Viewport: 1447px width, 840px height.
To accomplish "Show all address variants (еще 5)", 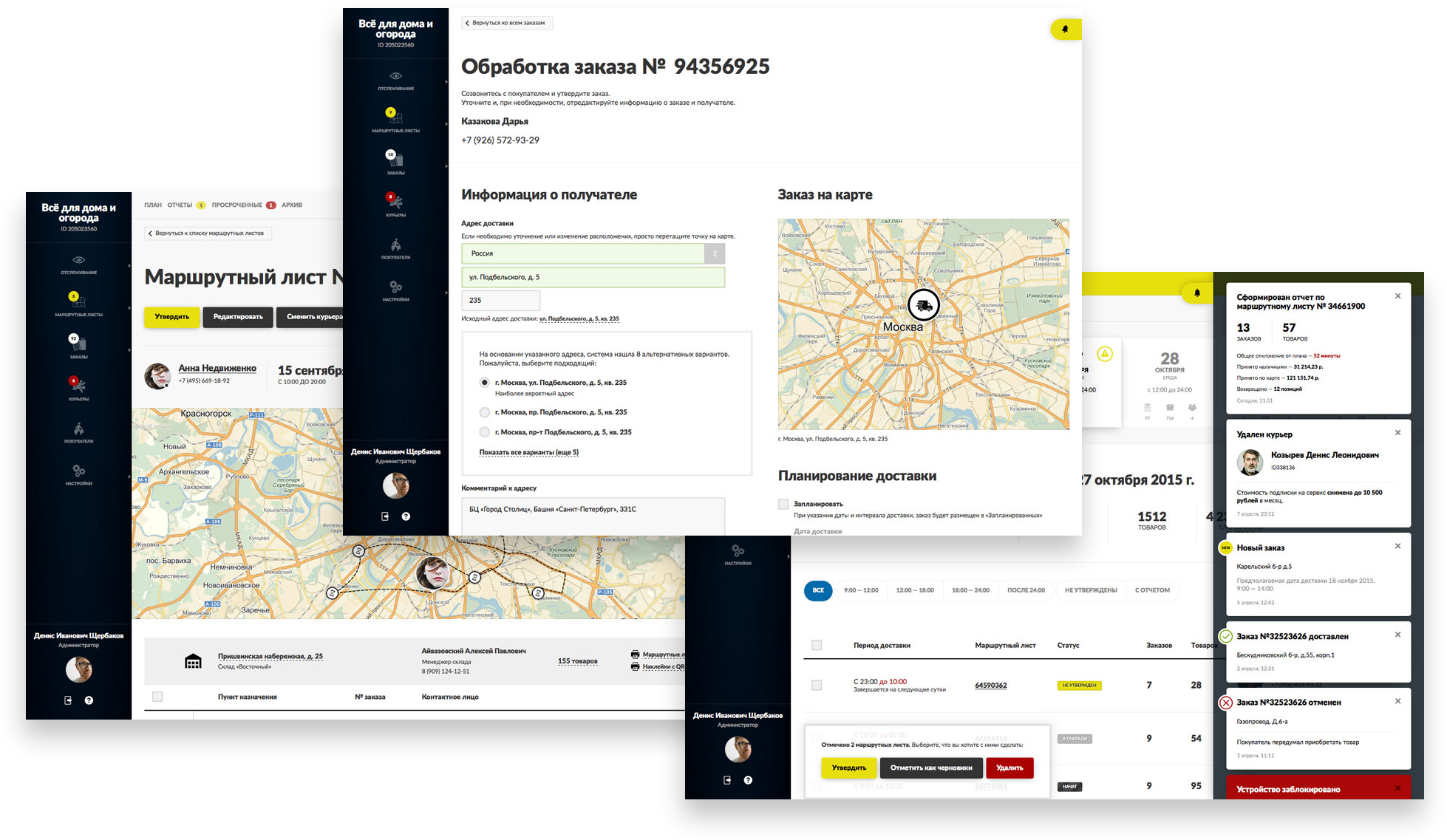I will [529, 452].
